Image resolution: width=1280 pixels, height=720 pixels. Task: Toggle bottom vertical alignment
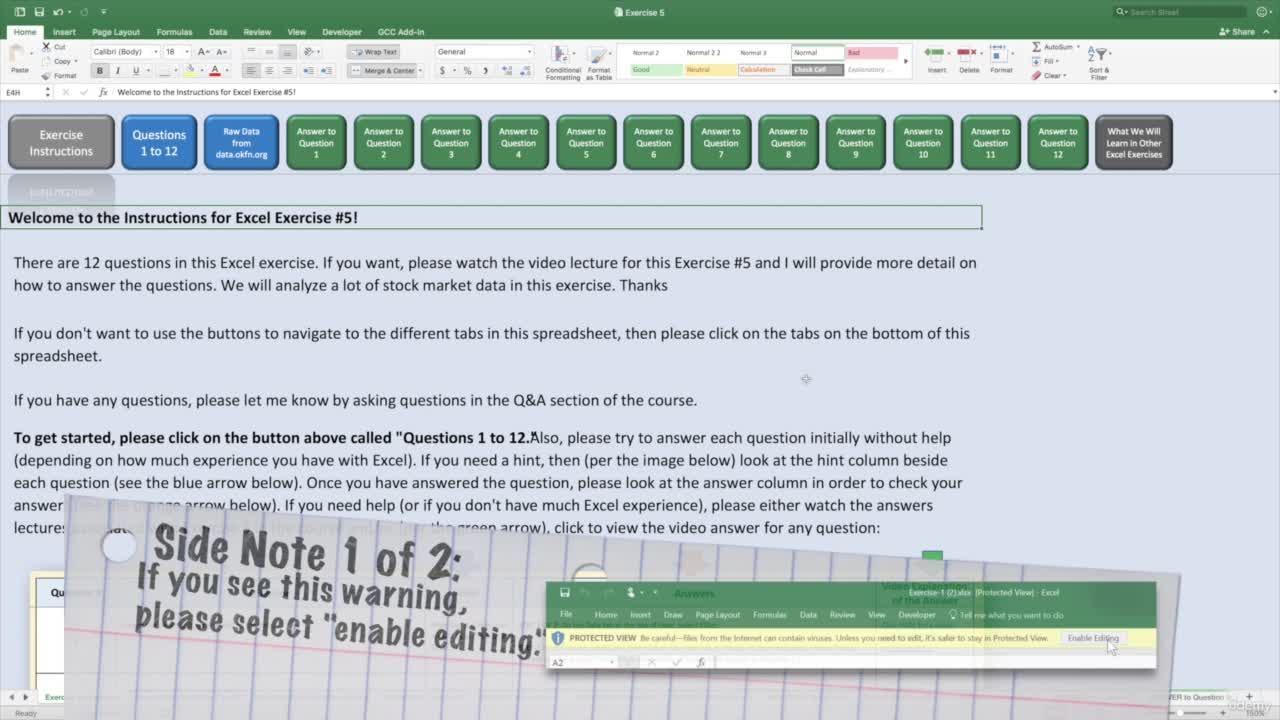[287, 51]
